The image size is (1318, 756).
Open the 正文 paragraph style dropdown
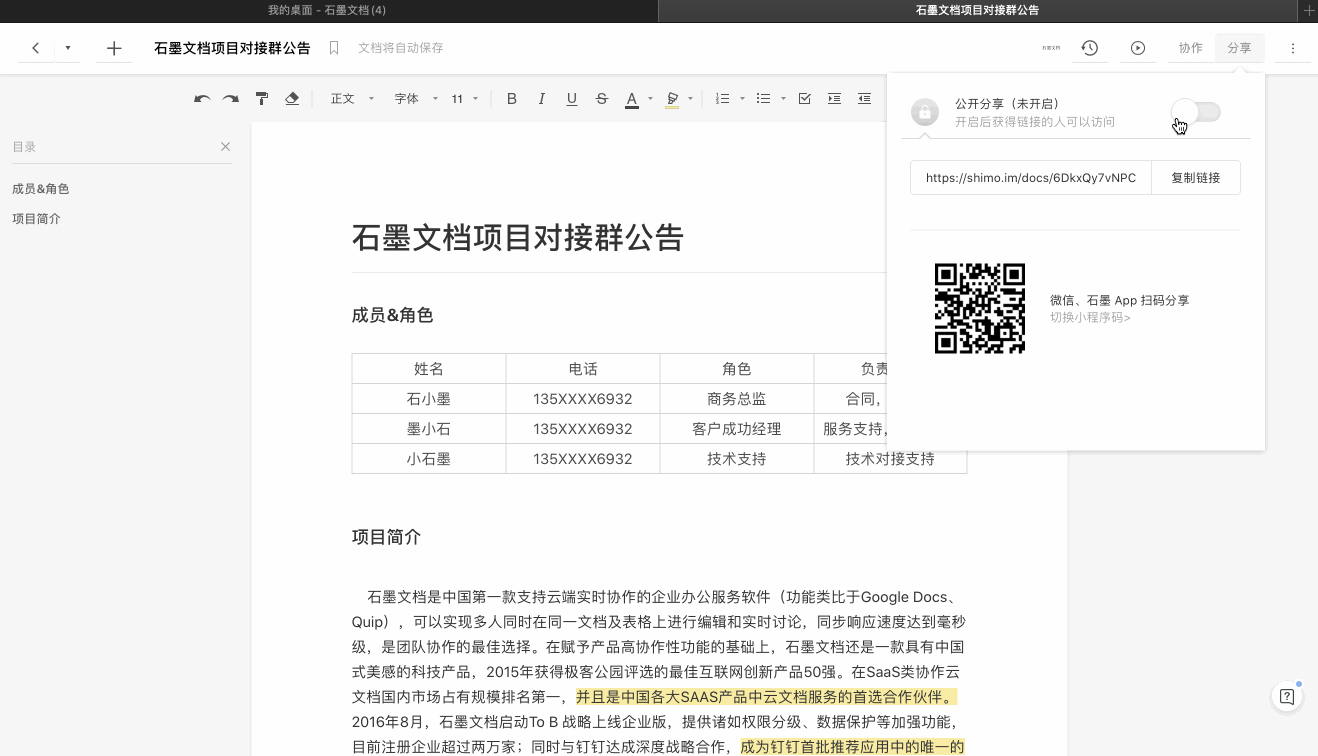click(352, 99)
